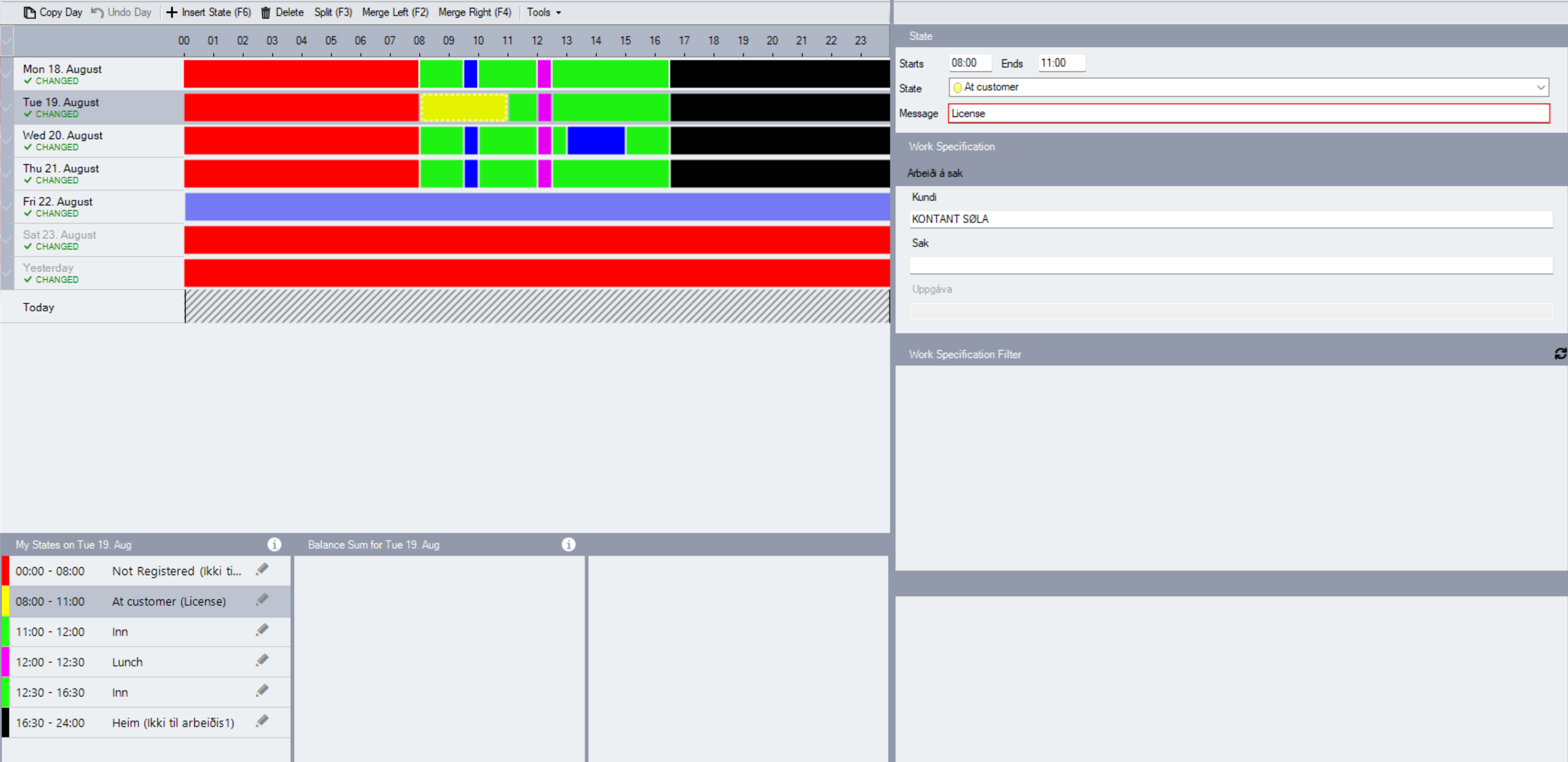Screen dimensions: 1568x762
Task: Click the Work Specification Filter header
Action: tap(964, 354)
